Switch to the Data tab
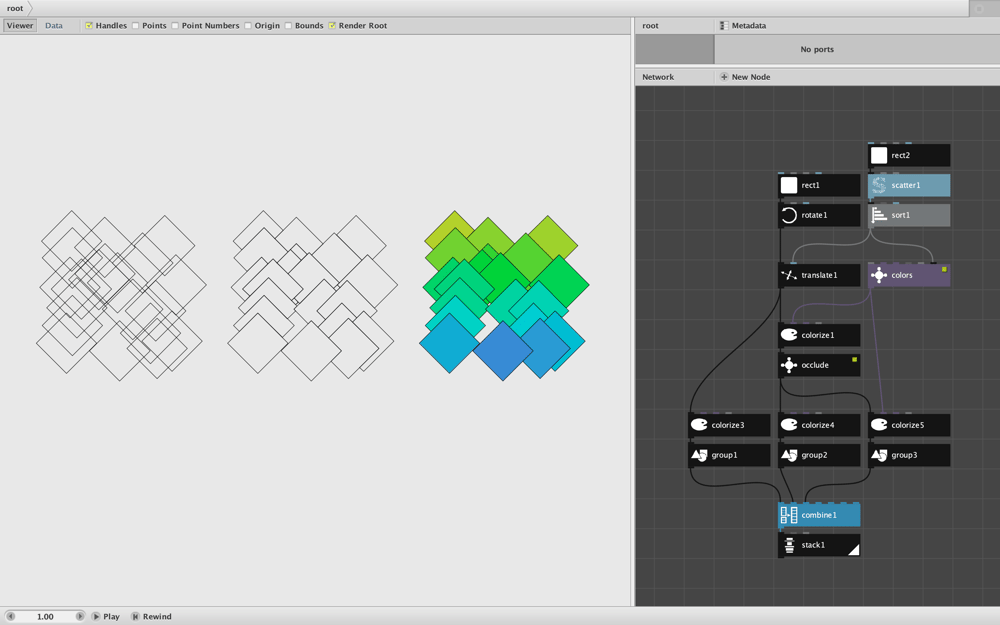The width and height of the screenshot is (1000, 625). (x=54, y=26)
